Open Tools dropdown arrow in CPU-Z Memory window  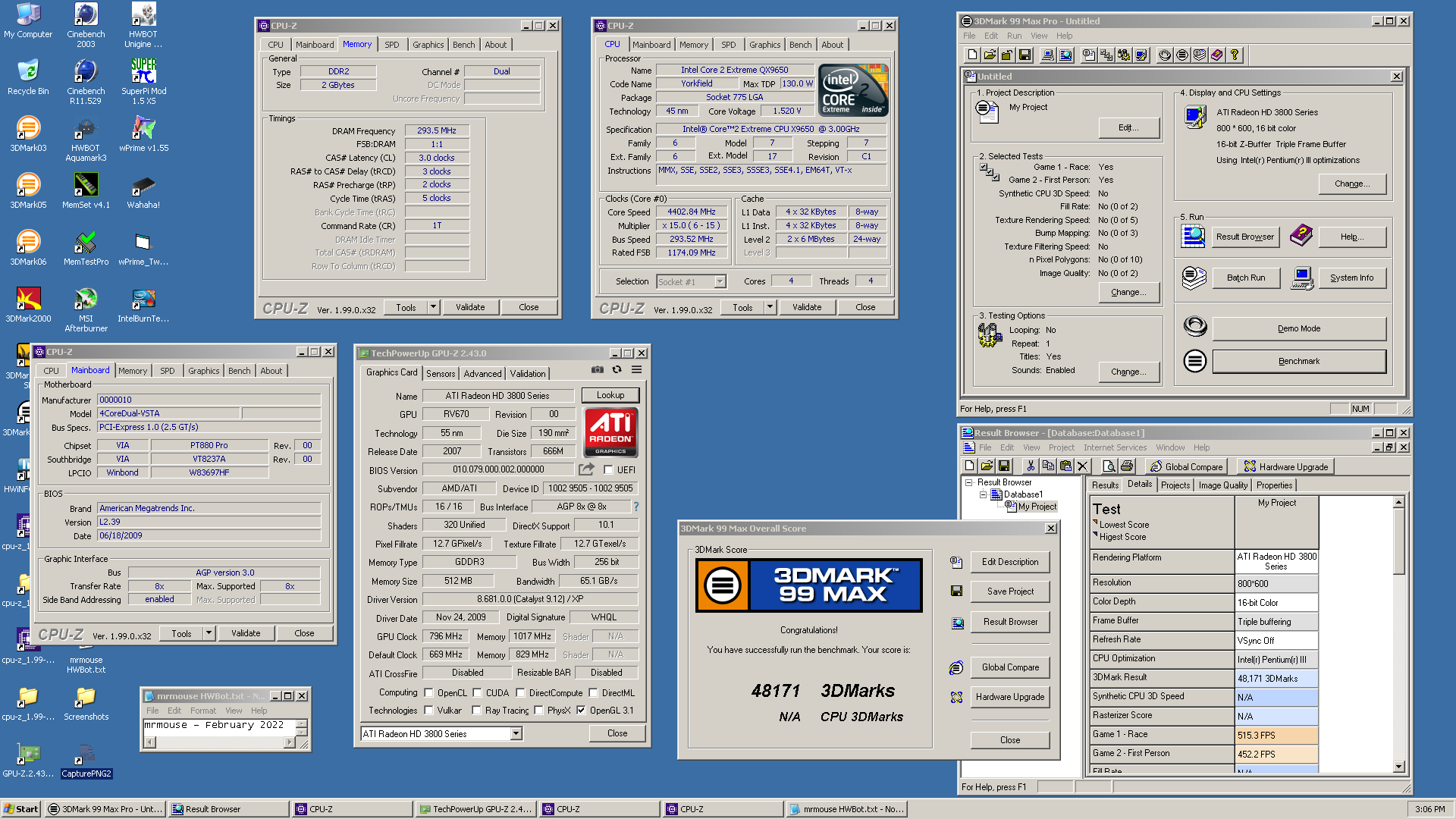[433, 307]
